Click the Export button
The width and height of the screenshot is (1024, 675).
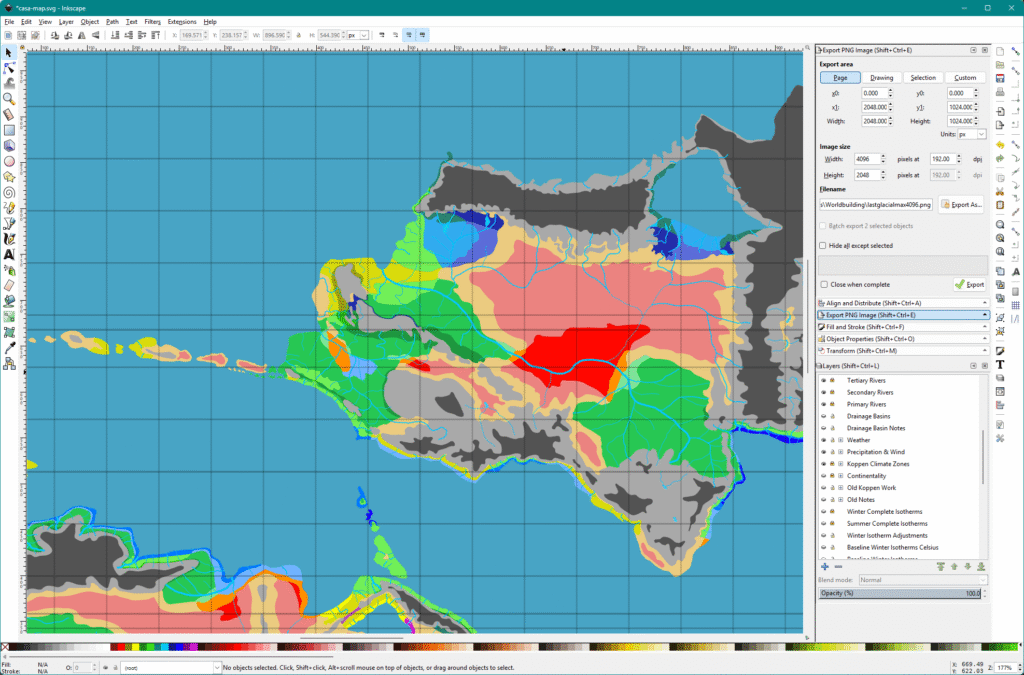coord(970,285)
